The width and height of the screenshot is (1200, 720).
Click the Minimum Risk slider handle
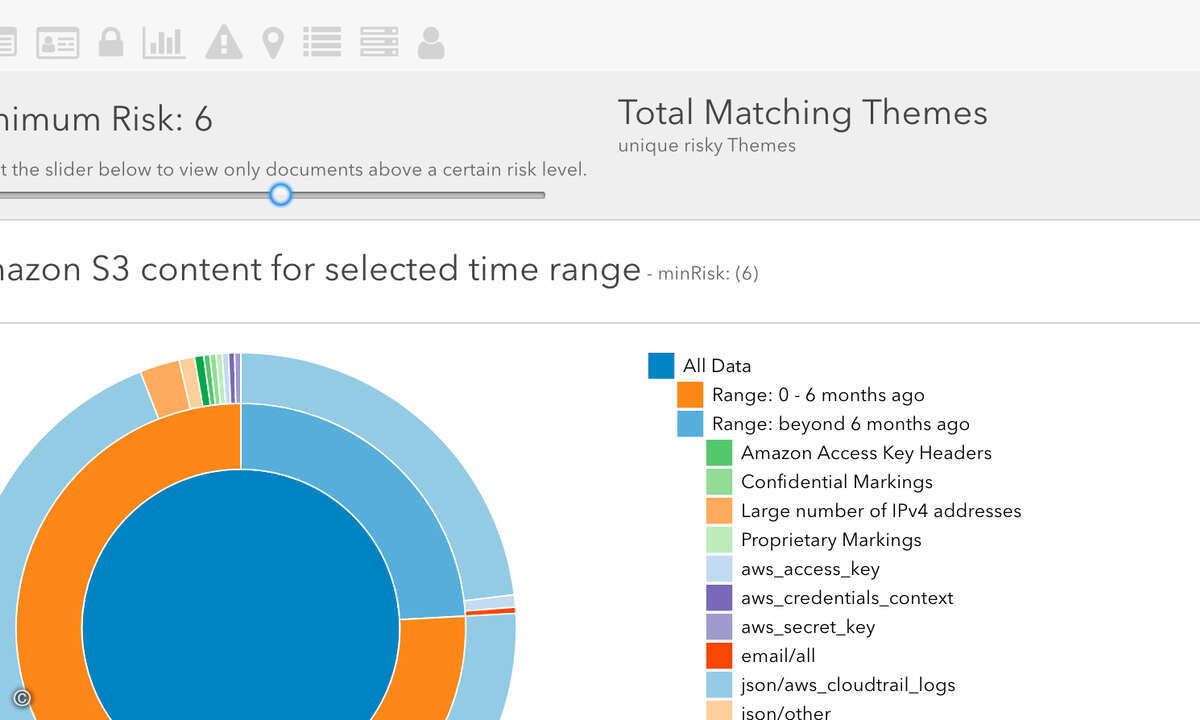(281, 194)
